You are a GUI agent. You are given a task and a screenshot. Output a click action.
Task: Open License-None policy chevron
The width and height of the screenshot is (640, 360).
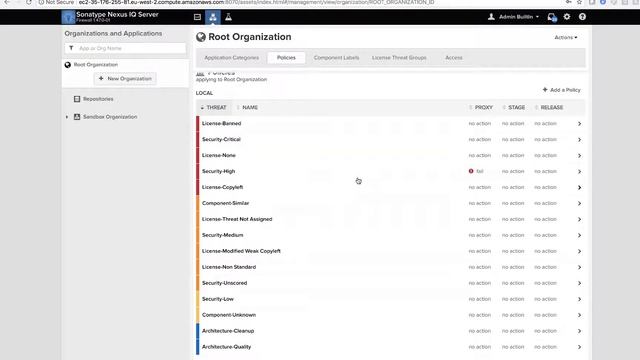[579, 156]
